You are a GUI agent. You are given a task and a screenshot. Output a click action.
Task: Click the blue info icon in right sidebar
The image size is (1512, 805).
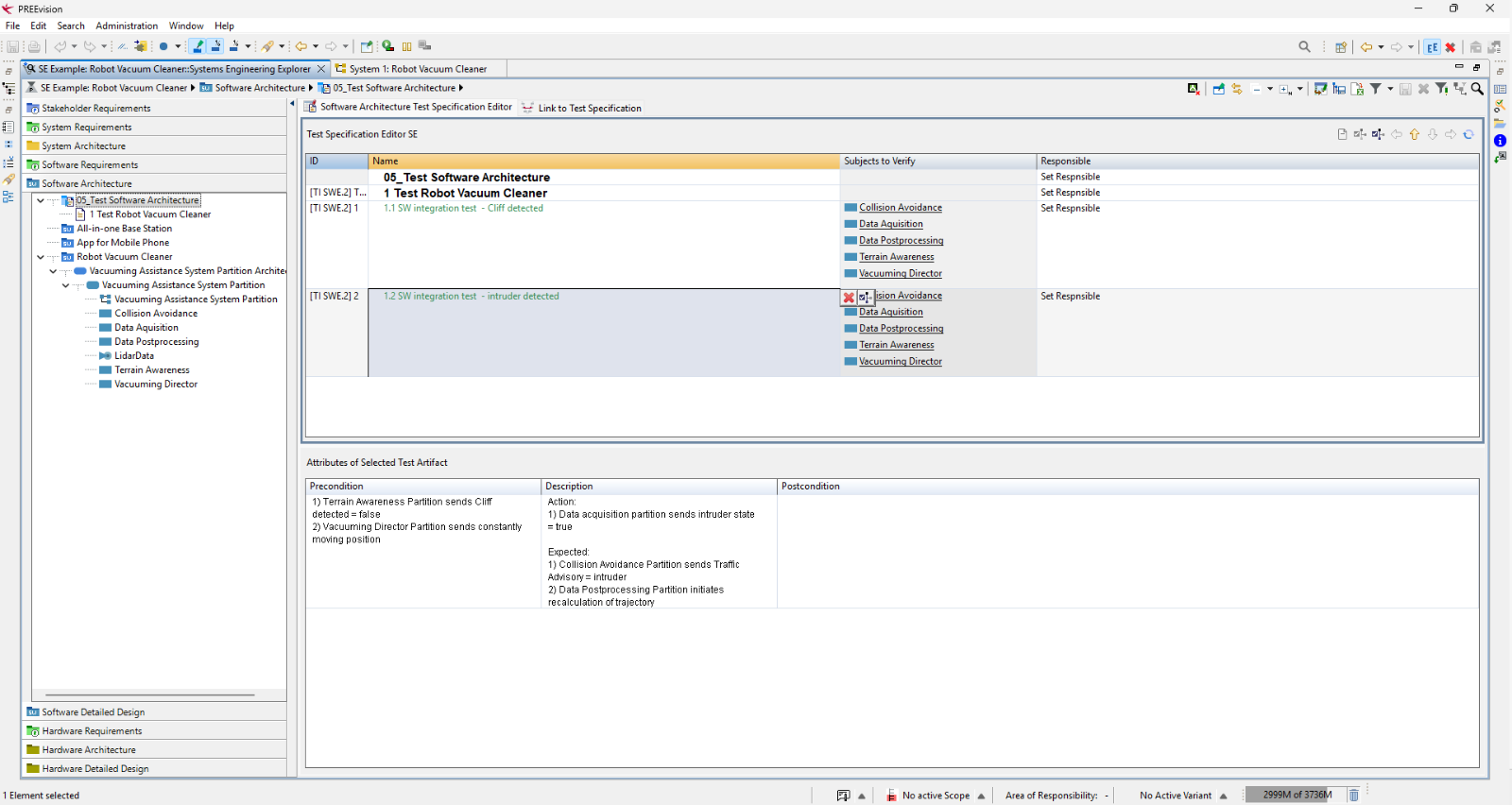click(1501, 140)
